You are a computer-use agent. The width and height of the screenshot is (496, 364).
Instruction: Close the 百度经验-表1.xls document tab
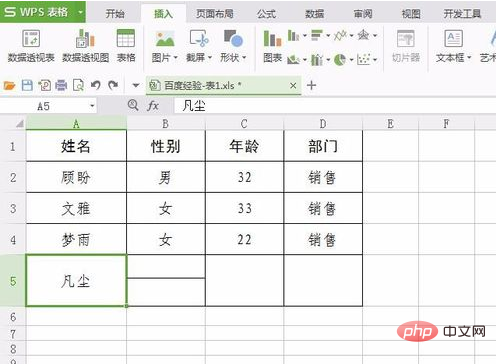click(293, 86)
